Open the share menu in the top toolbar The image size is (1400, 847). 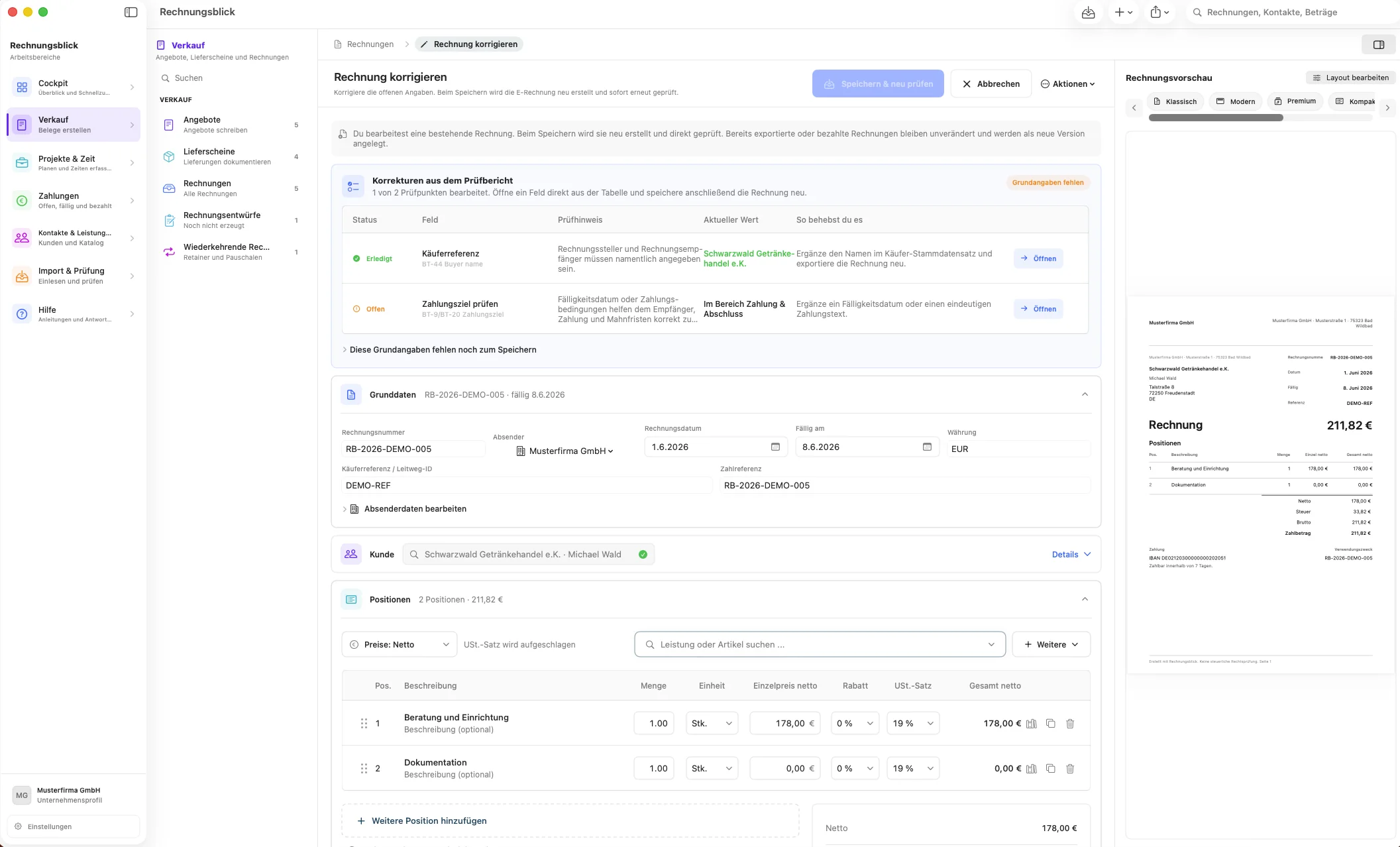tap(1159, 12)
